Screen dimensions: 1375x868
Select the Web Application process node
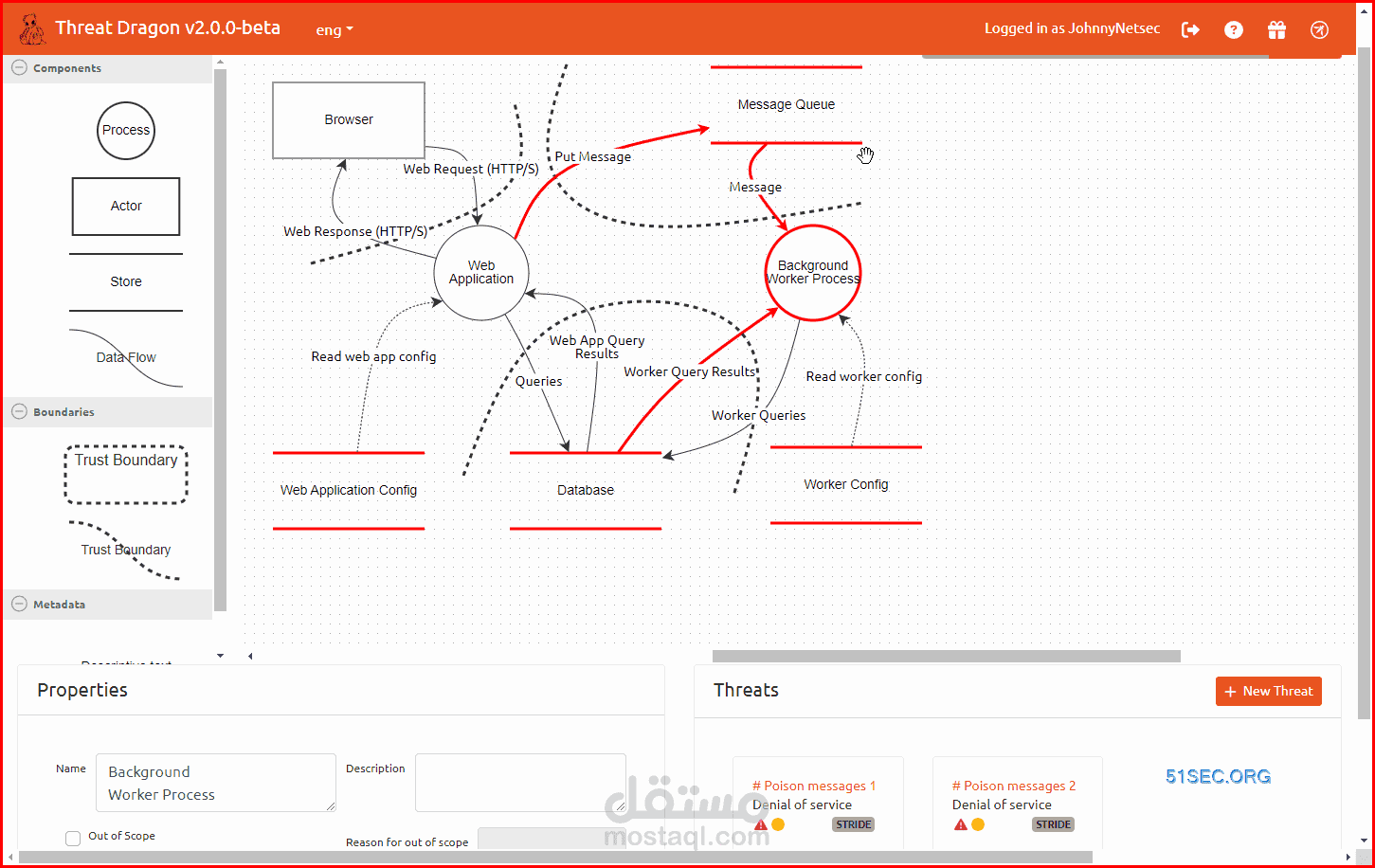481,273
